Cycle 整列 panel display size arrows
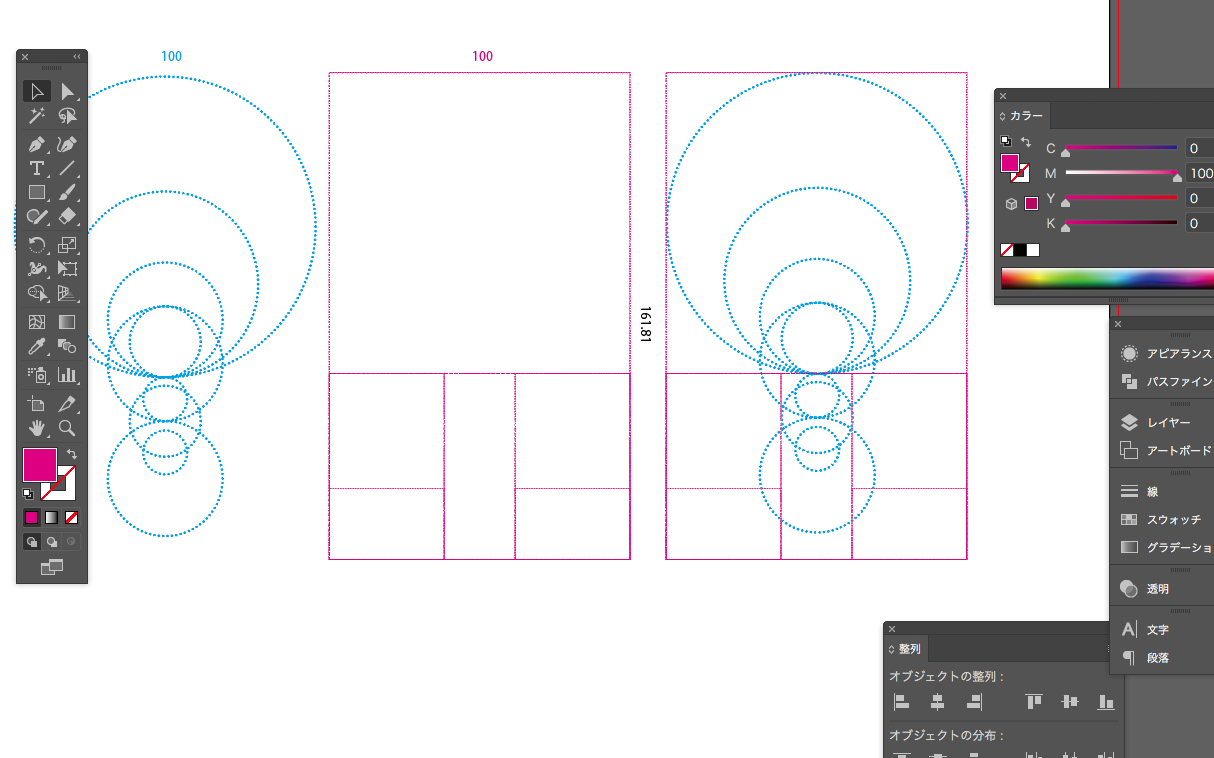This screenshot has width=1214, height=758. [891, 650]
